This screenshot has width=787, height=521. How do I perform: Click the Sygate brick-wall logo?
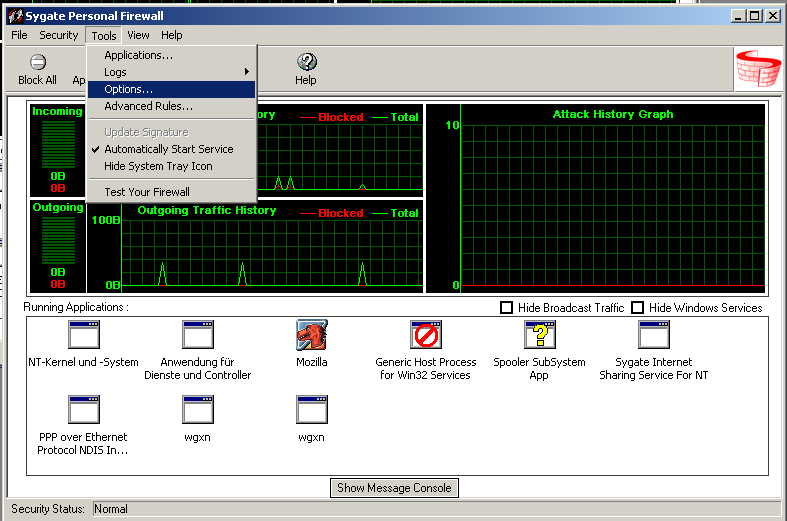coord(758,69)
